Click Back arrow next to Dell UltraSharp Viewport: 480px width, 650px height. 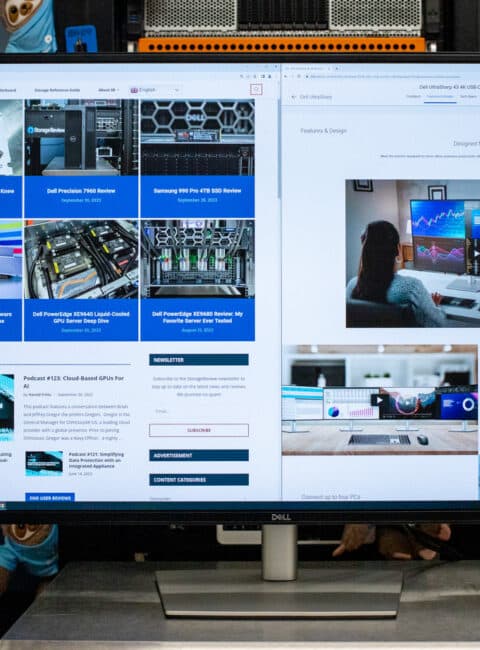[294, 97]
